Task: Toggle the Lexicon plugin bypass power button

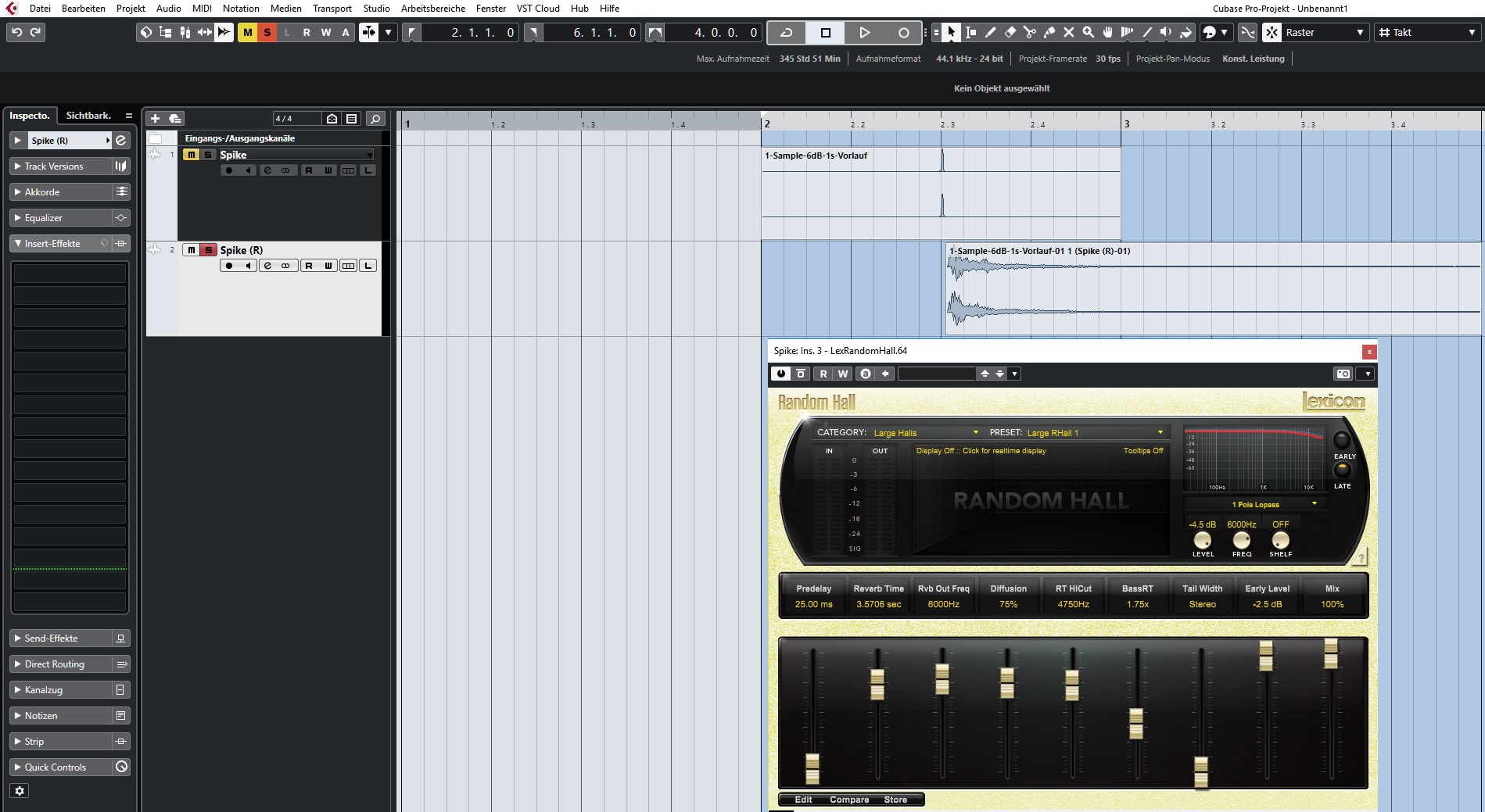Action: coord(780,374)
